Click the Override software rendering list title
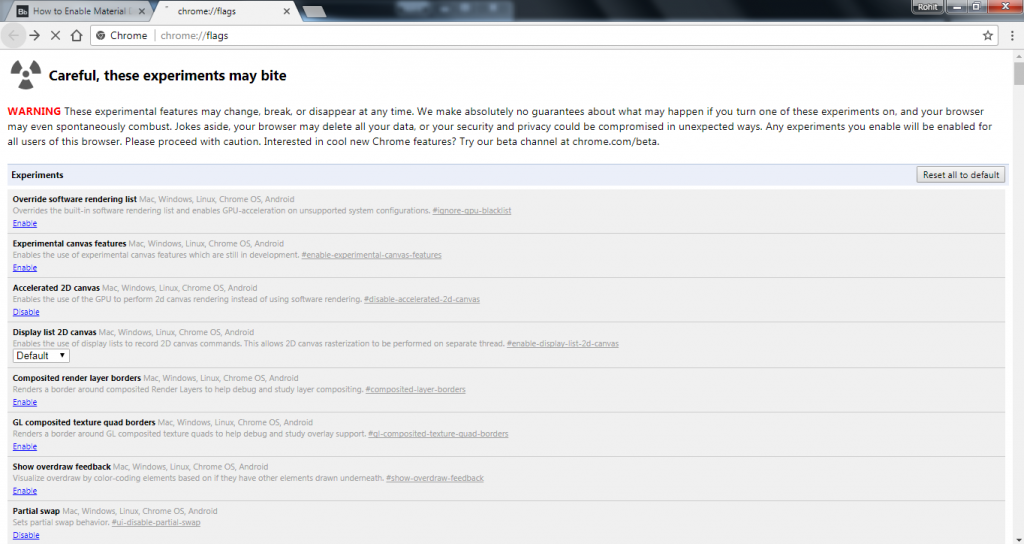 tap(74, 199)
